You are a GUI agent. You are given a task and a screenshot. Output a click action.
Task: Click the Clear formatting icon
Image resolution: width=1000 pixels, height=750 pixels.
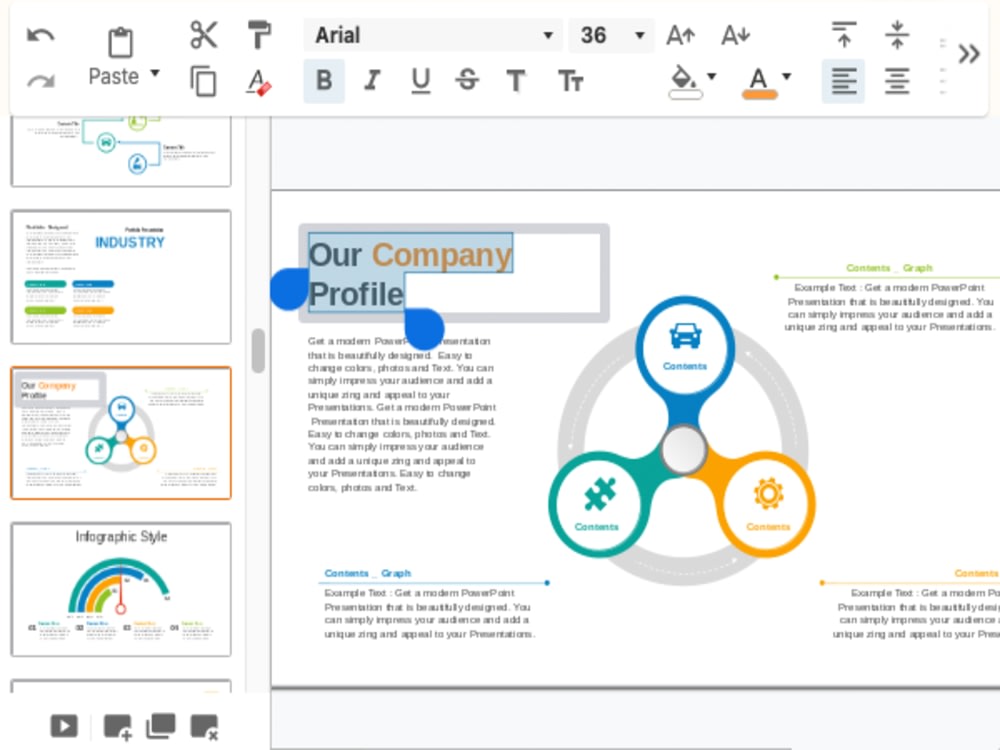click(259, 82)
